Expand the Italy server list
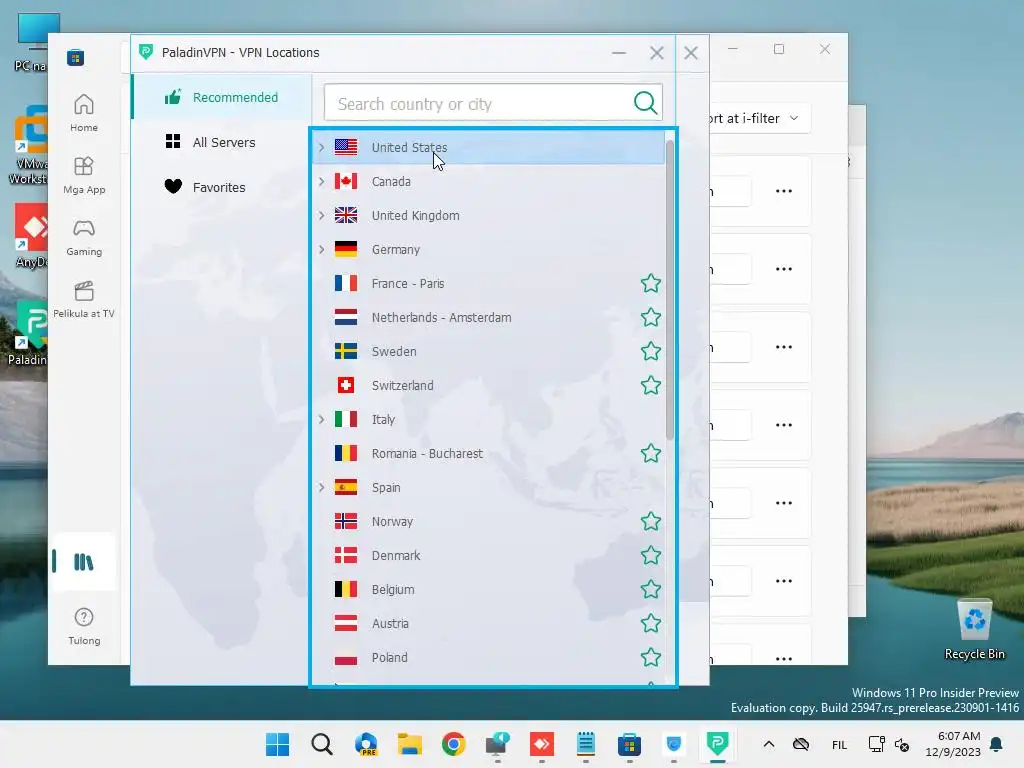1024x768 pixels. (x=321, y=419)
